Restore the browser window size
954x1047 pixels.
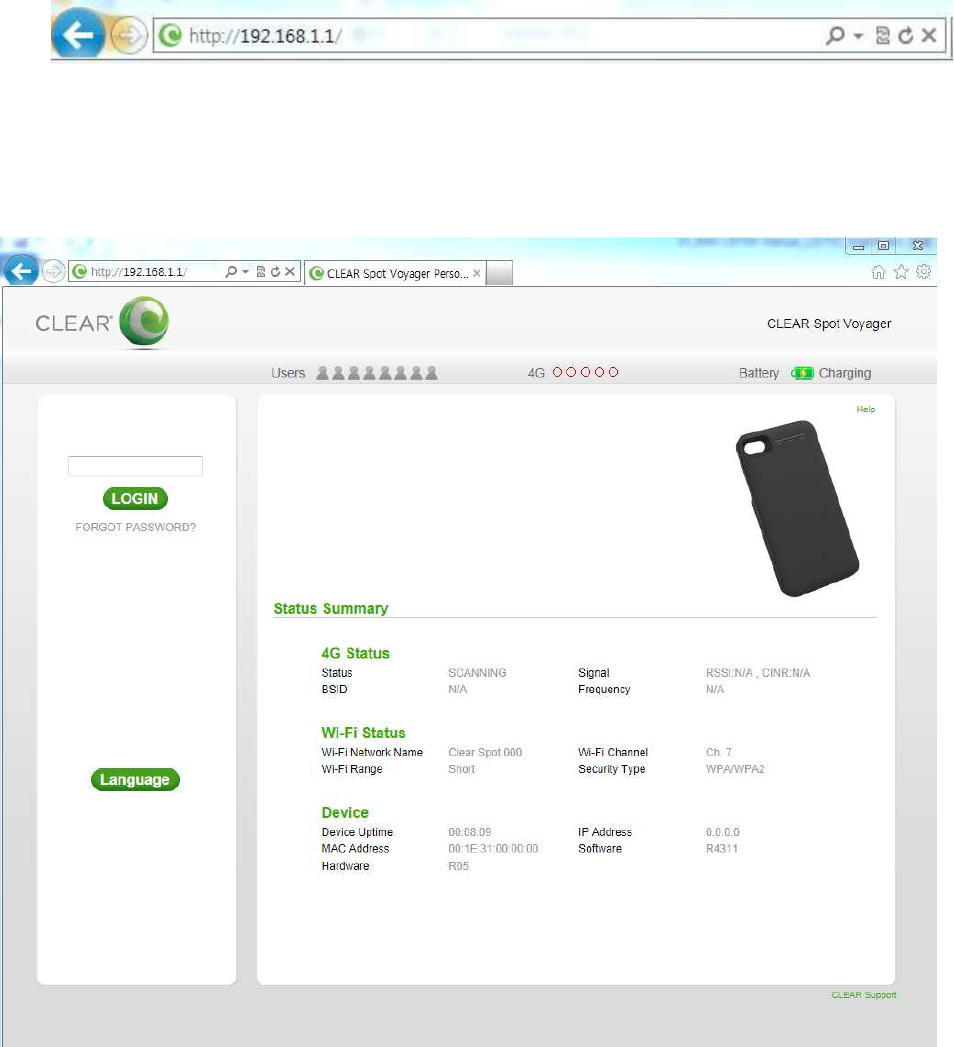point(883,246)
